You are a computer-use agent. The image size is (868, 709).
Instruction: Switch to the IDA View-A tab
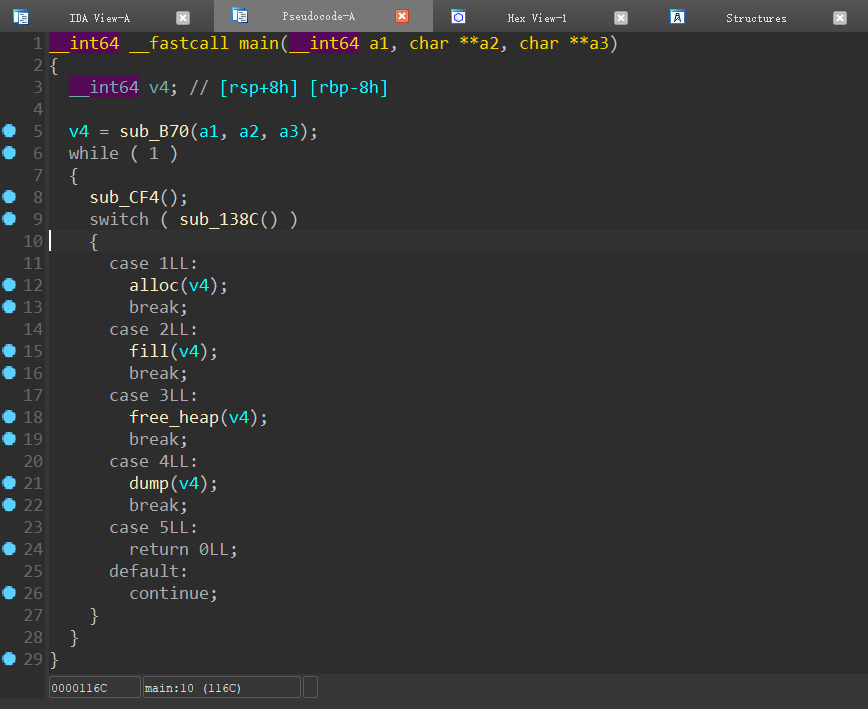[100, 16]
